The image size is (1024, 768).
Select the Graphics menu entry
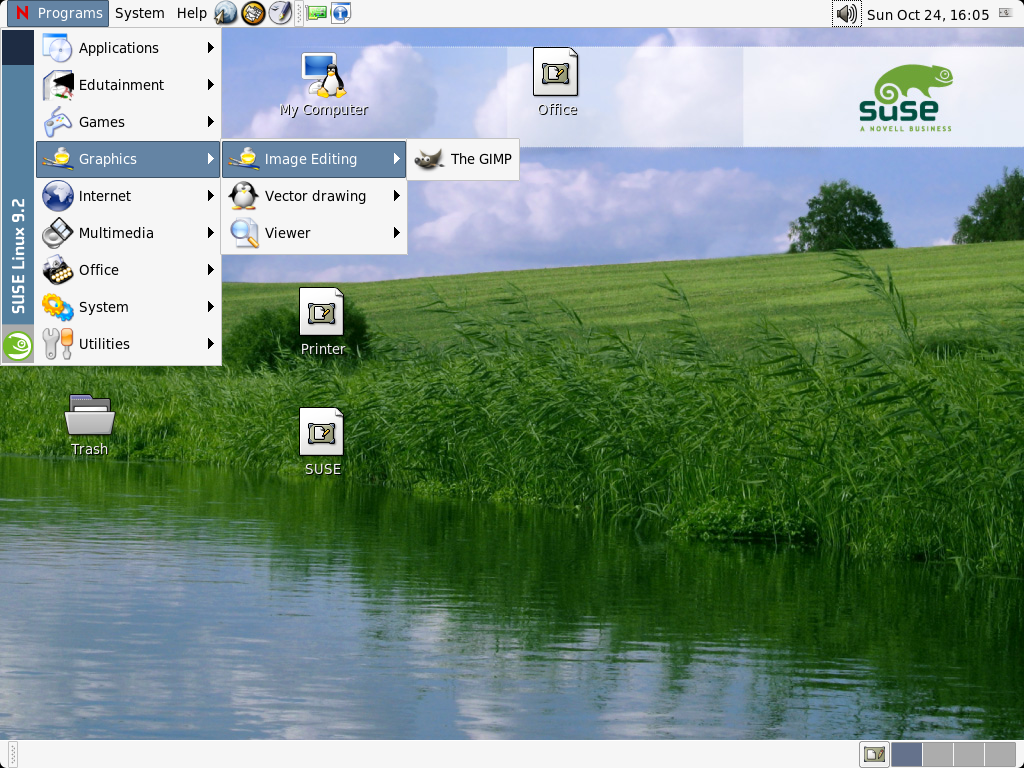click(128, 159)
